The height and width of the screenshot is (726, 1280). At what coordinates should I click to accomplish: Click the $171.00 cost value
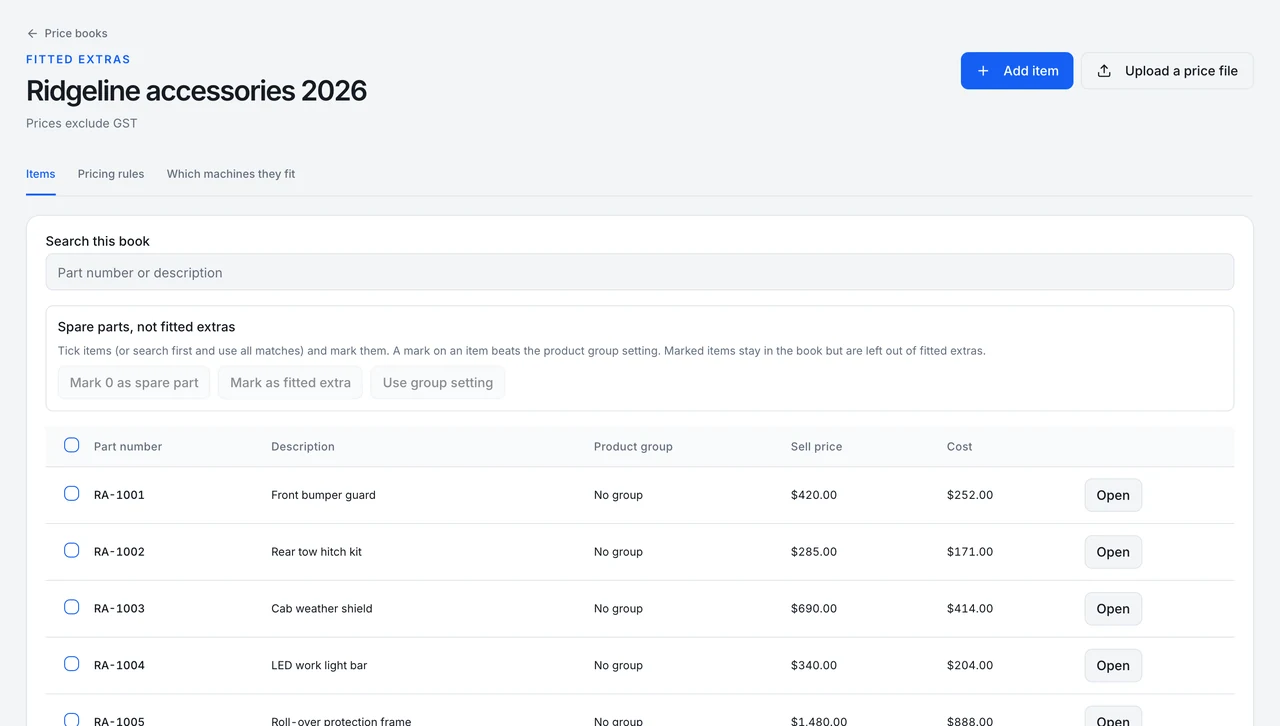click(970, 552)
